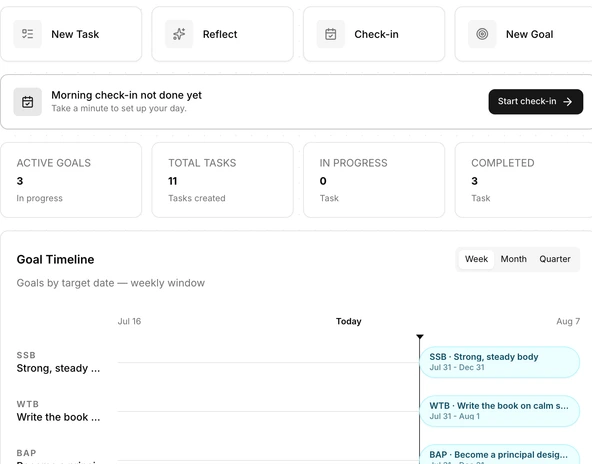
Task: Open the Reflect card
Action: tap(222, 34)
